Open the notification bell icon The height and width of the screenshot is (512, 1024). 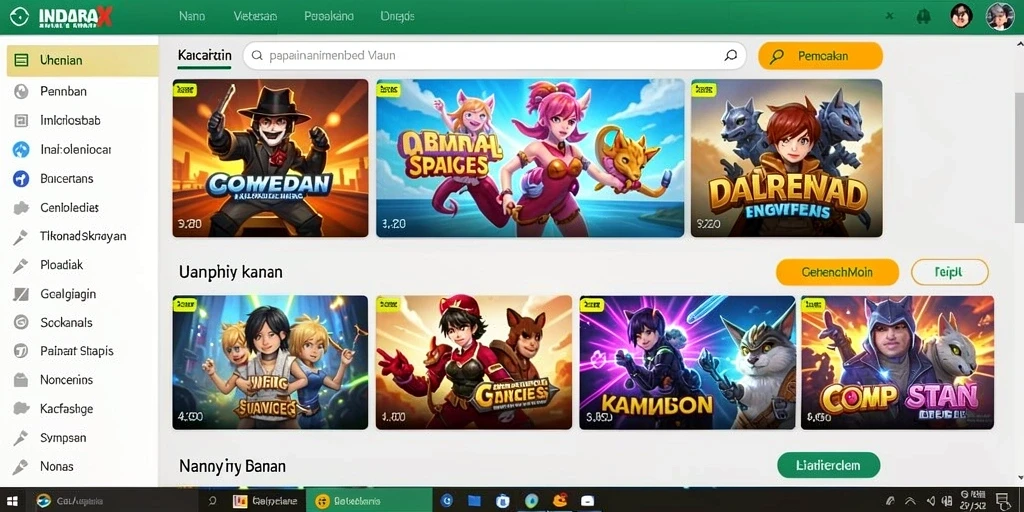tap(923, 16)
